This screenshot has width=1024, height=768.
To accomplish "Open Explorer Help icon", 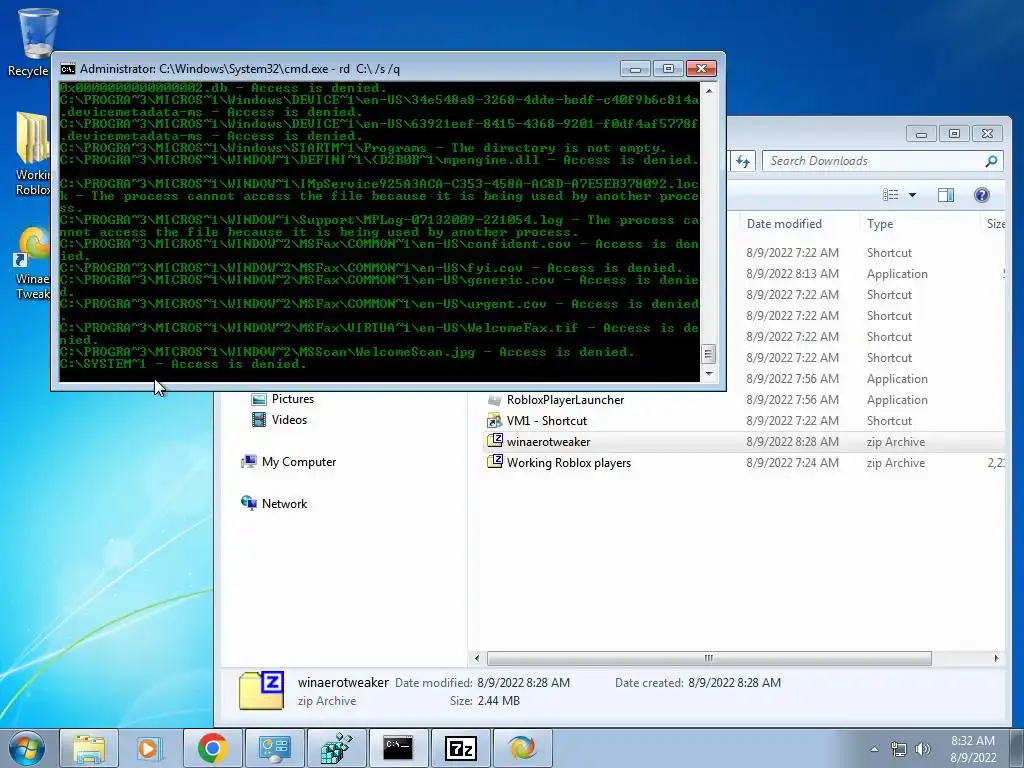I will (982, 195).
